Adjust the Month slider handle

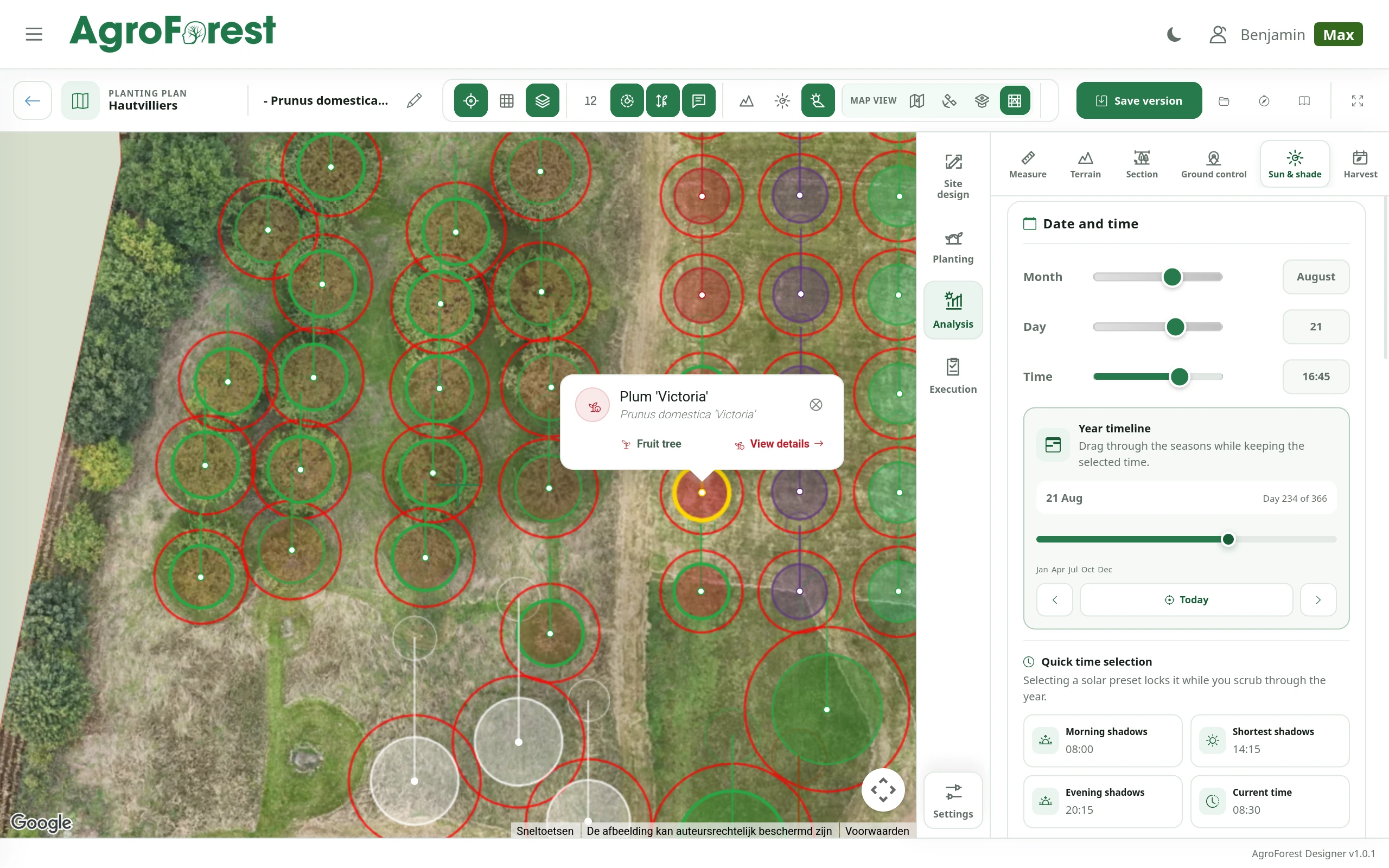[1172, 277]
